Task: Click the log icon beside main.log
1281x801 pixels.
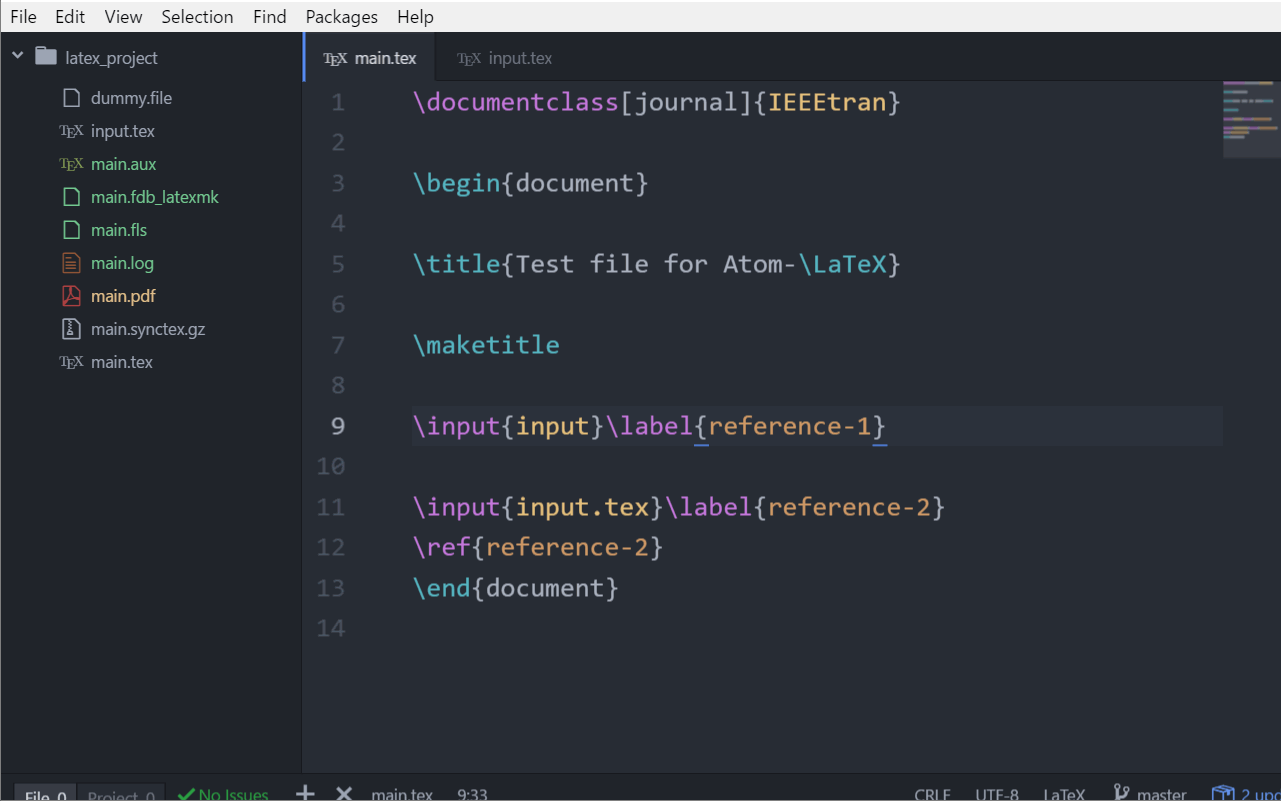Action: click(71, 263)
